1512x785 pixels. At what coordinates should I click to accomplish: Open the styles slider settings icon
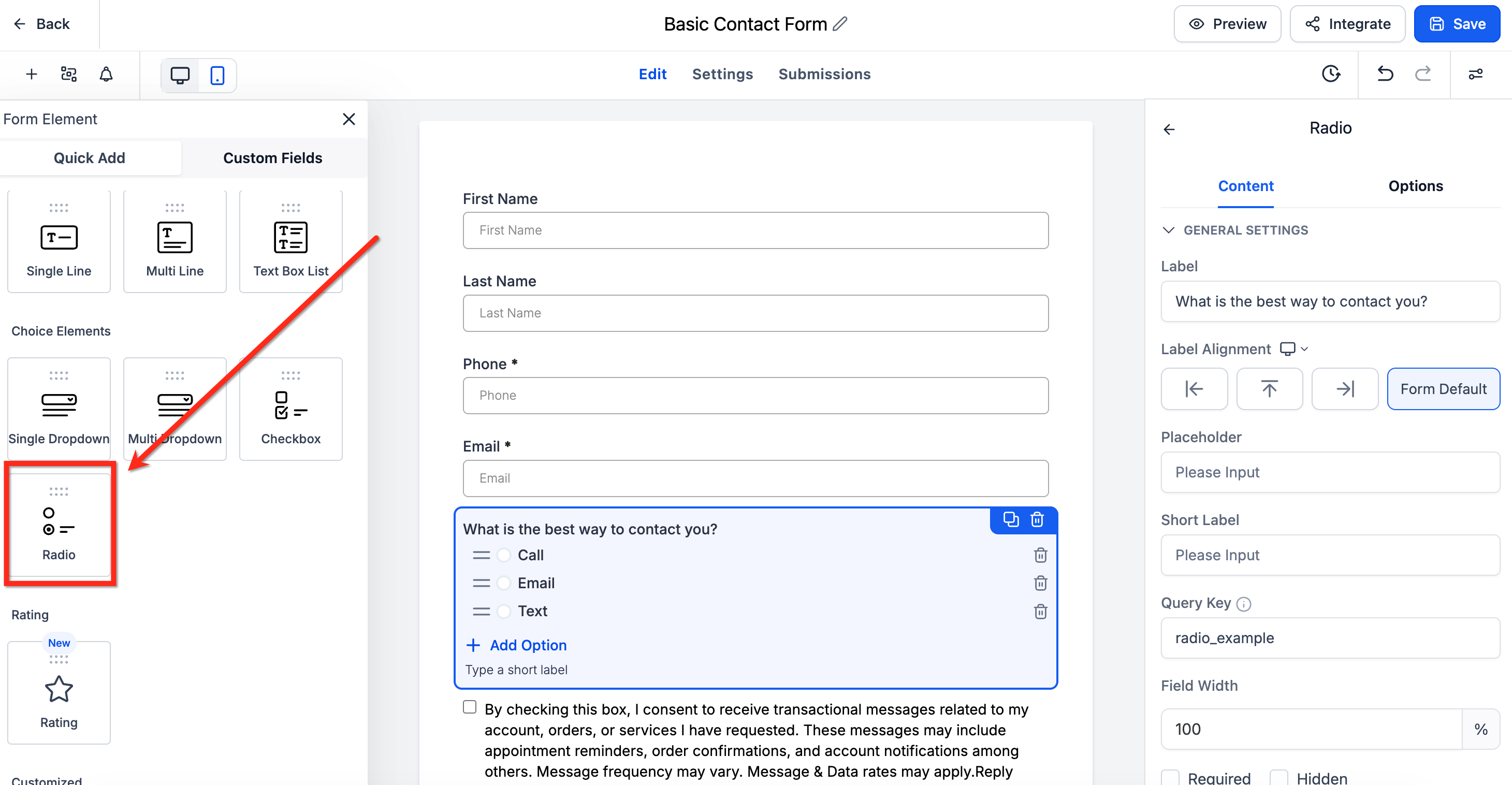pyautogui.click(x=1476, y=74)
